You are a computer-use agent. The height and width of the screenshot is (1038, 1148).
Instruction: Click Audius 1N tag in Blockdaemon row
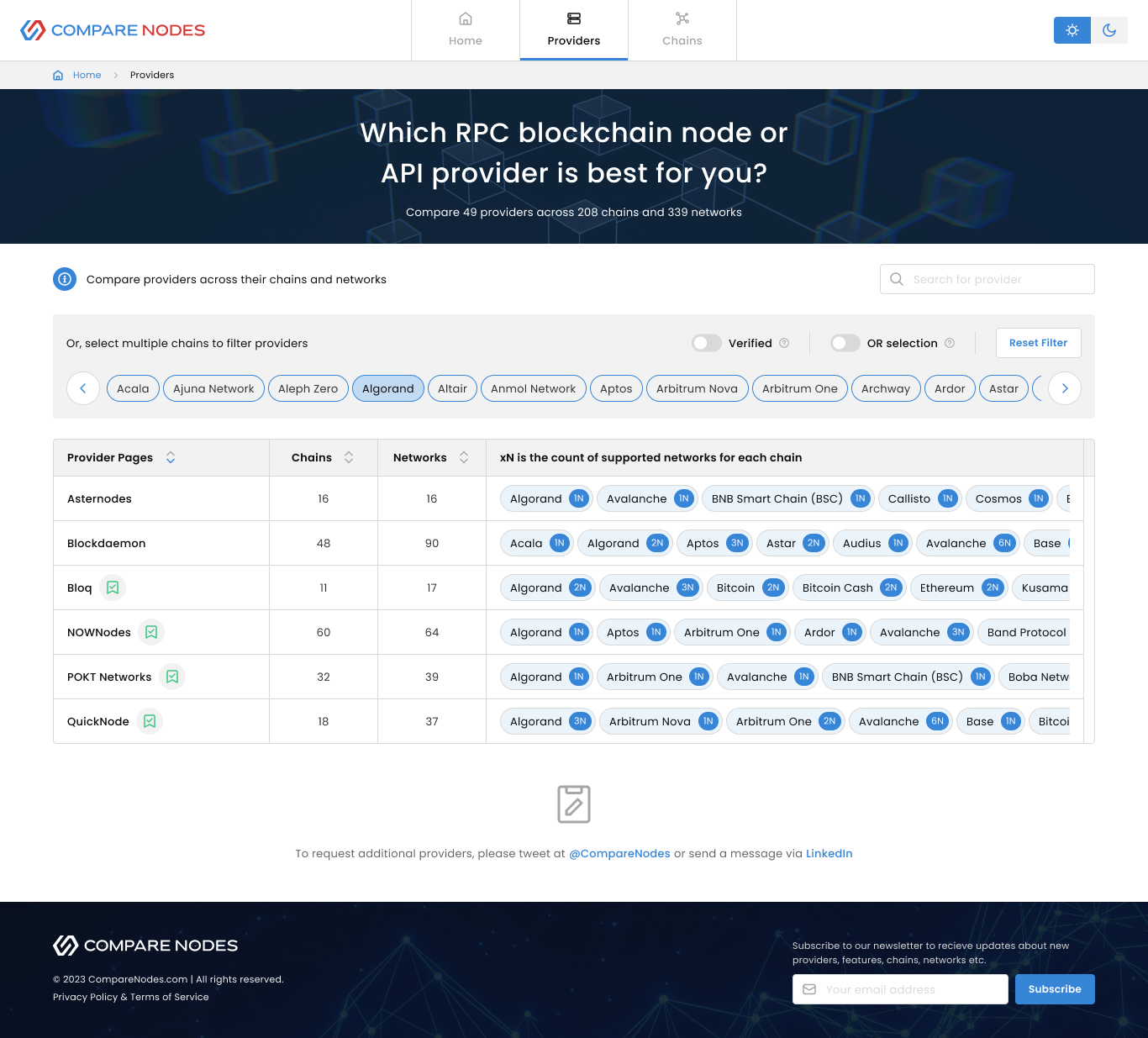[873, 543]
